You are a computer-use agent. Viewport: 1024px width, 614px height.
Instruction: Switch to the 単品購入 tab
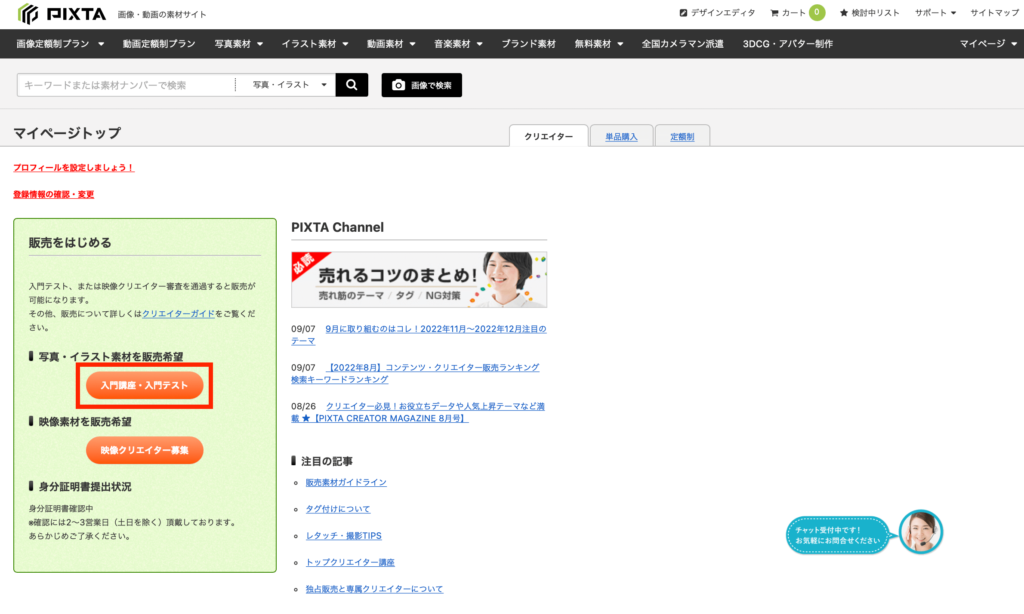click(x=621, y=134)
